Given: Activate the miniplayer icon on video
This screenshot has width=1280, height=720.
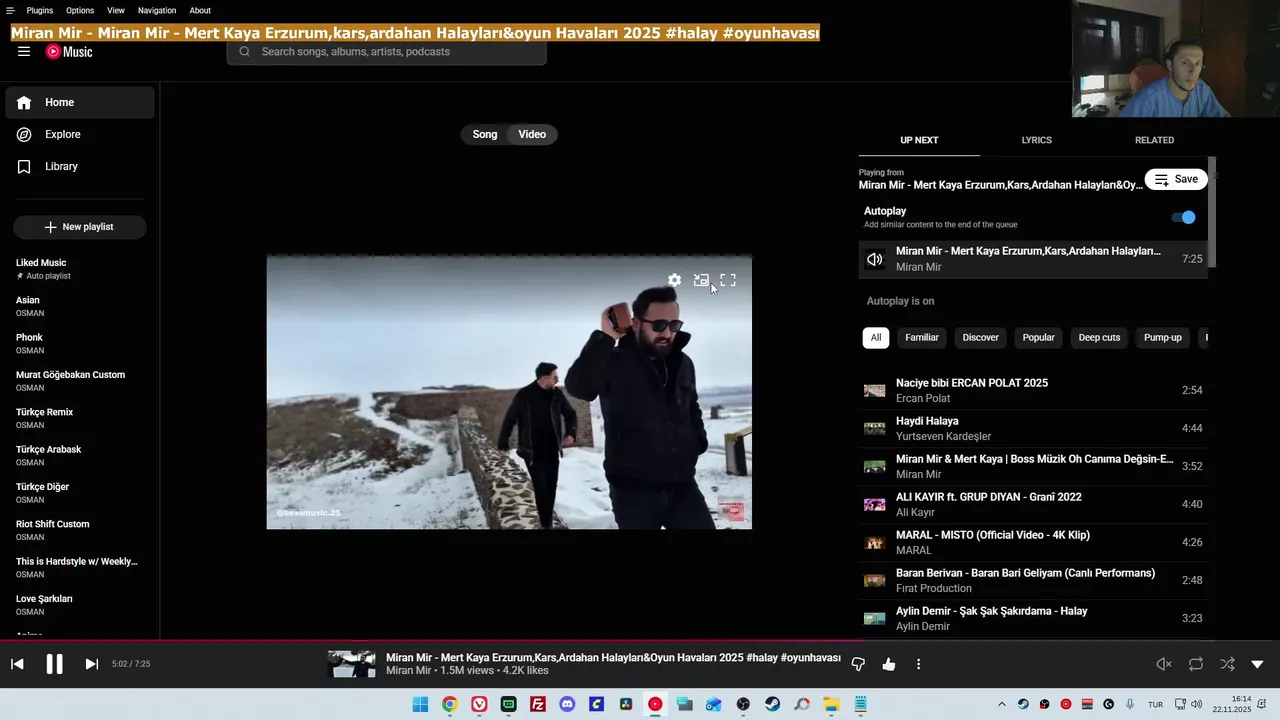Looking at the screenshot, I should click(701, 281).
